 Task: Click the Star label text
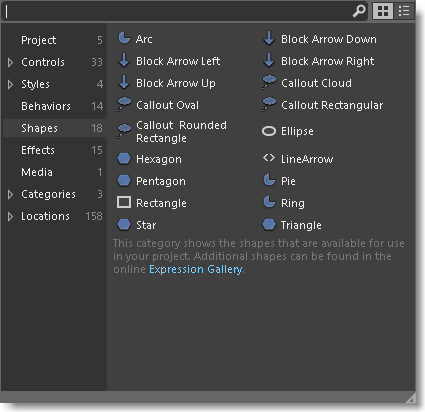tap(146, 225)
